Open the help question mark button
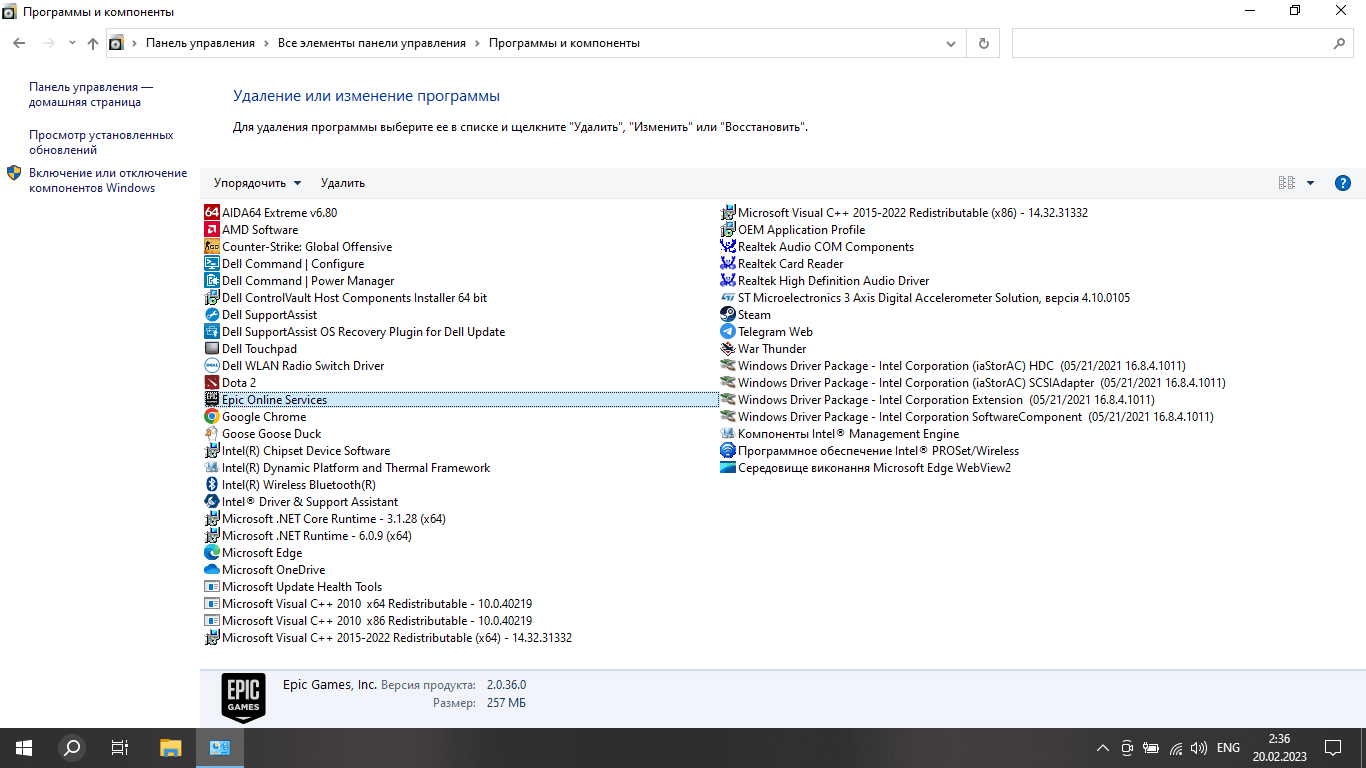Screen dimensions: 1366x768 point(1343,183)
